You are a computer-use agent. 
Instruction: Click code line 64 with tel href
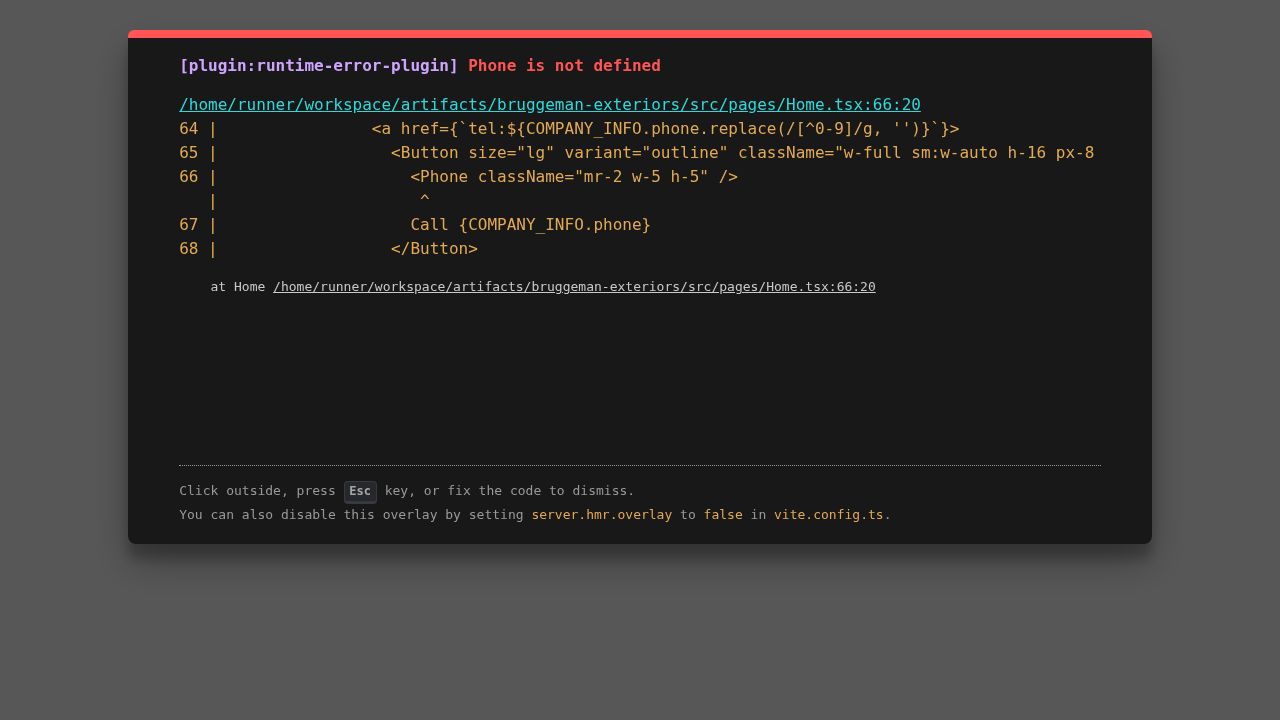(569, 129)
